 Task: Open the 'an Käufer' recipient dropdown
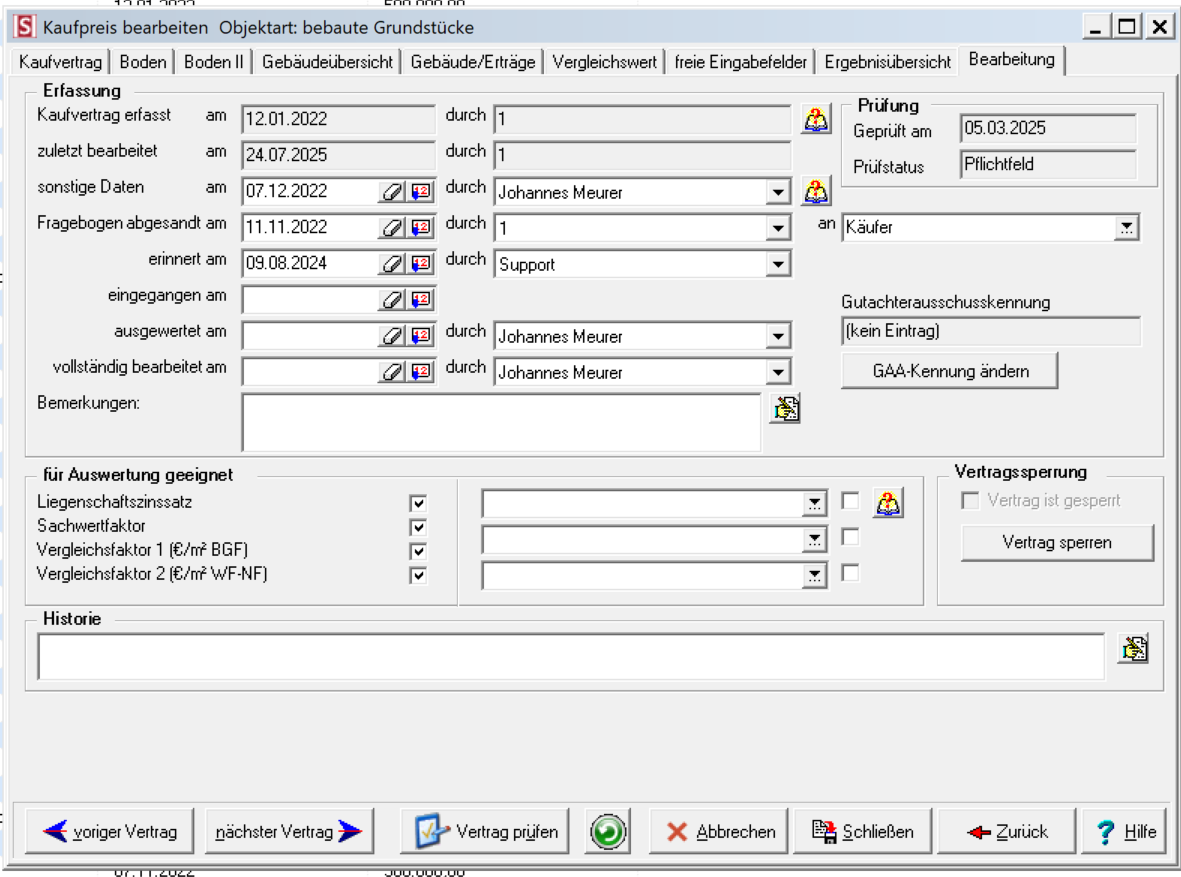coord(1126,228)
